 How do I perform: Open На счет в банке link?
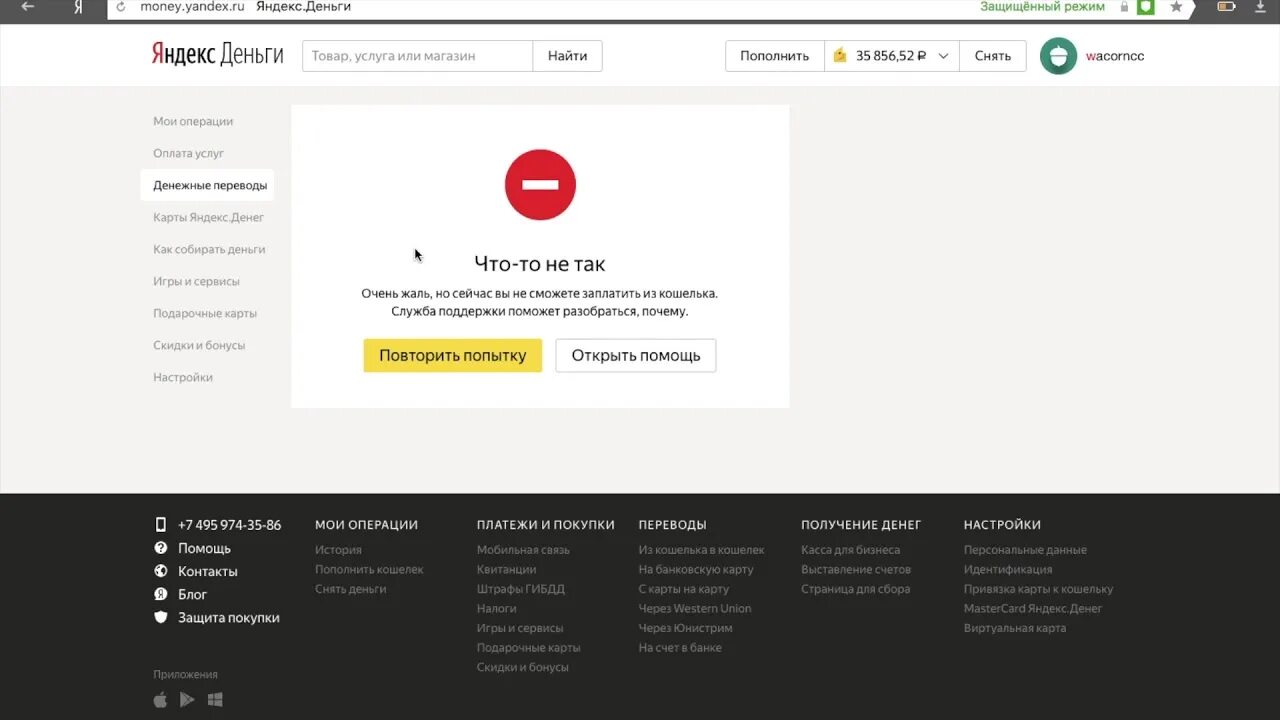pyautogui.click(x=680, y=647)
